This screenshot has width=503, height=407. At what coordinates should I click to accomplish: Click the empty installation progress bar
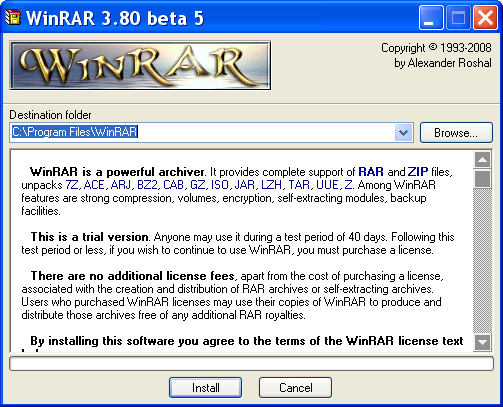[251, 364]
